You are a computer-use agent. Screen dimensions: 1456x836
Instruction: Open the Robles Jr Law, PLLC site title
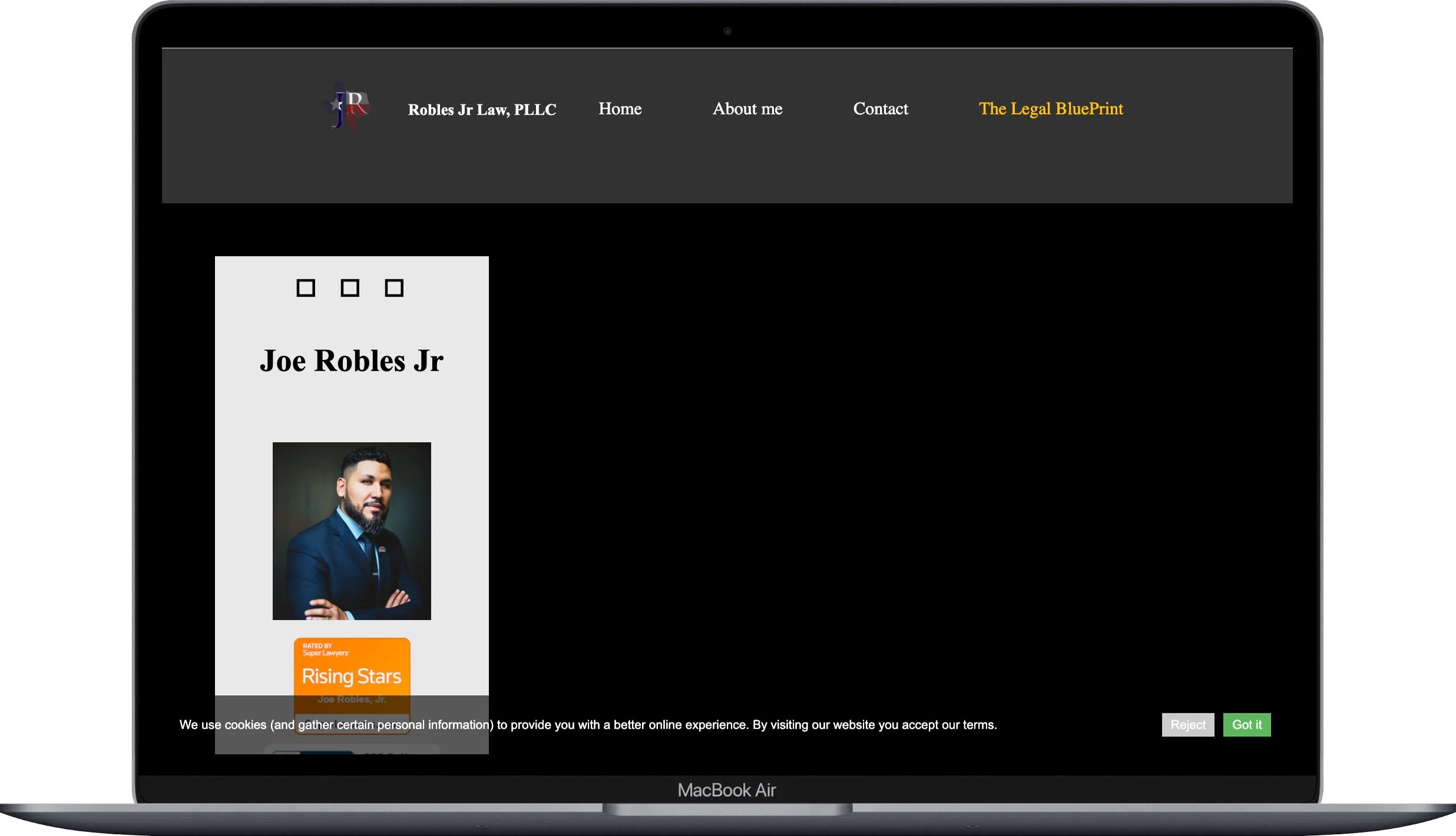pos(482,110)
